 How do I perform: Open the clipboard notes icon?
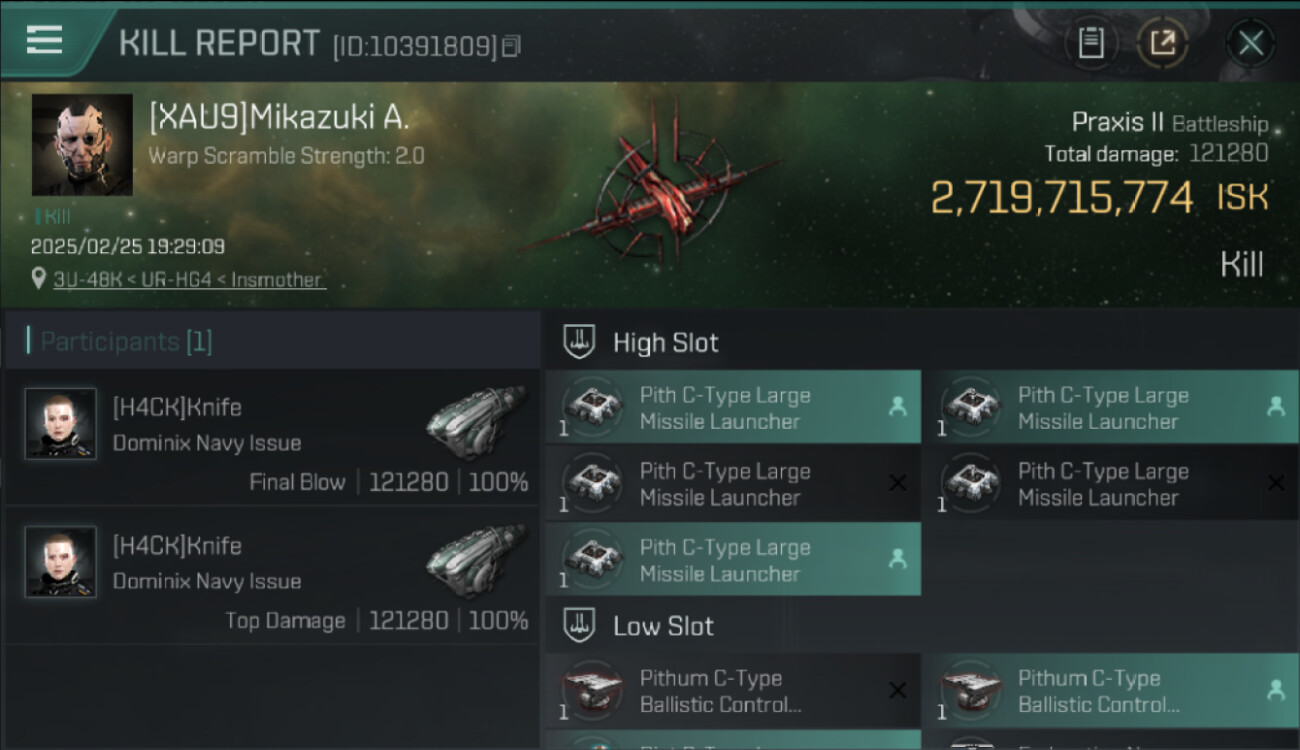[x=1090, y=43]
